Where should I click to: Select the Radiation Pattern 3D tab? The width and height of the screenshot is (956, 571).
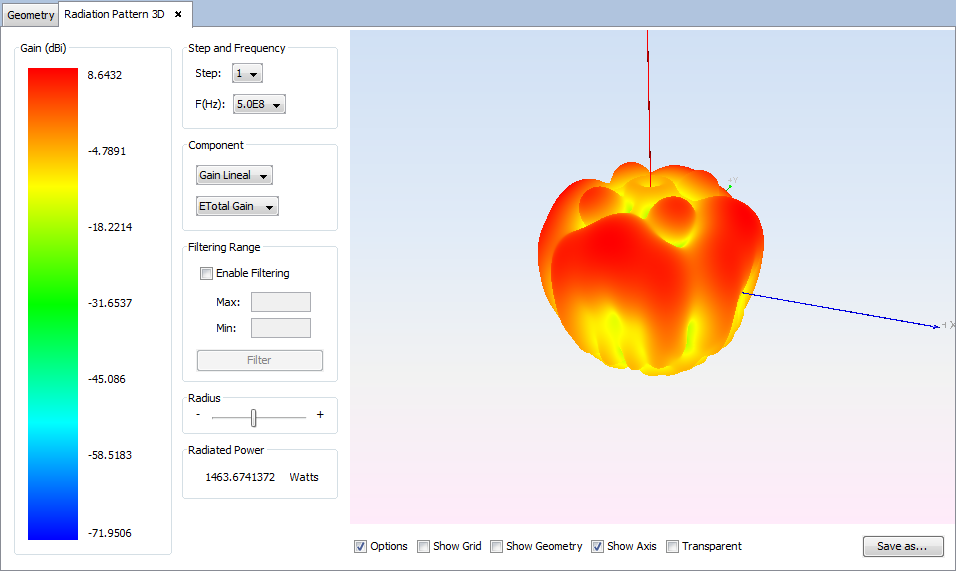pos(114,15)
